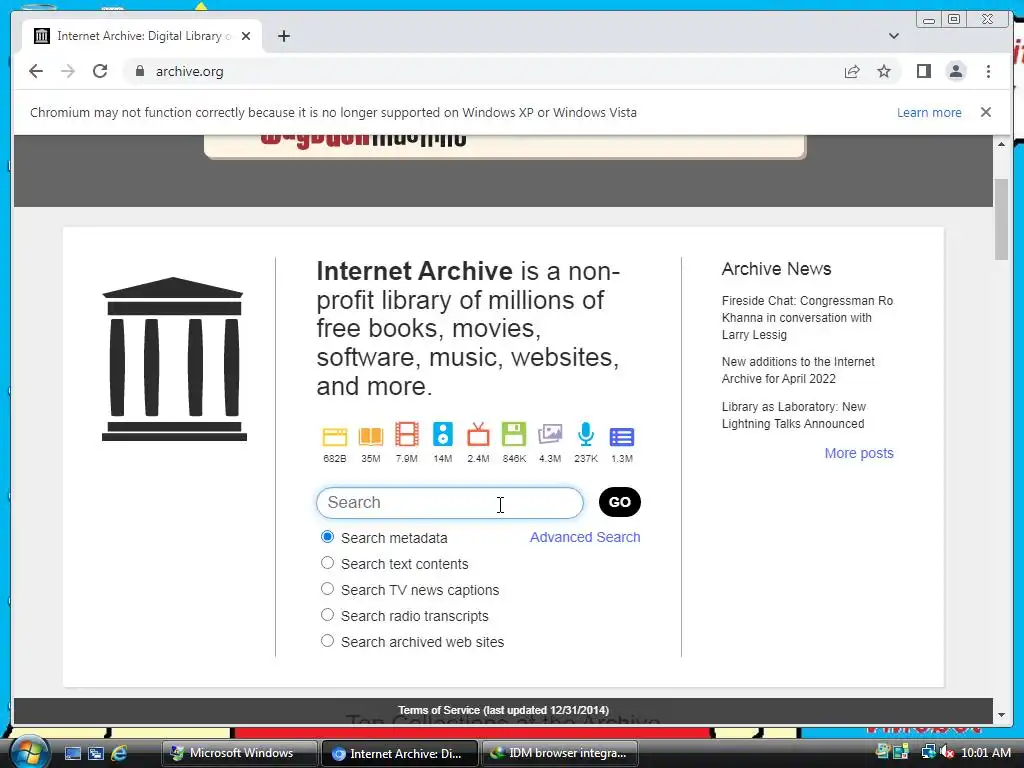Reload the archive.org page
This screenshot has height=768, width=1024.
[100, 71]
